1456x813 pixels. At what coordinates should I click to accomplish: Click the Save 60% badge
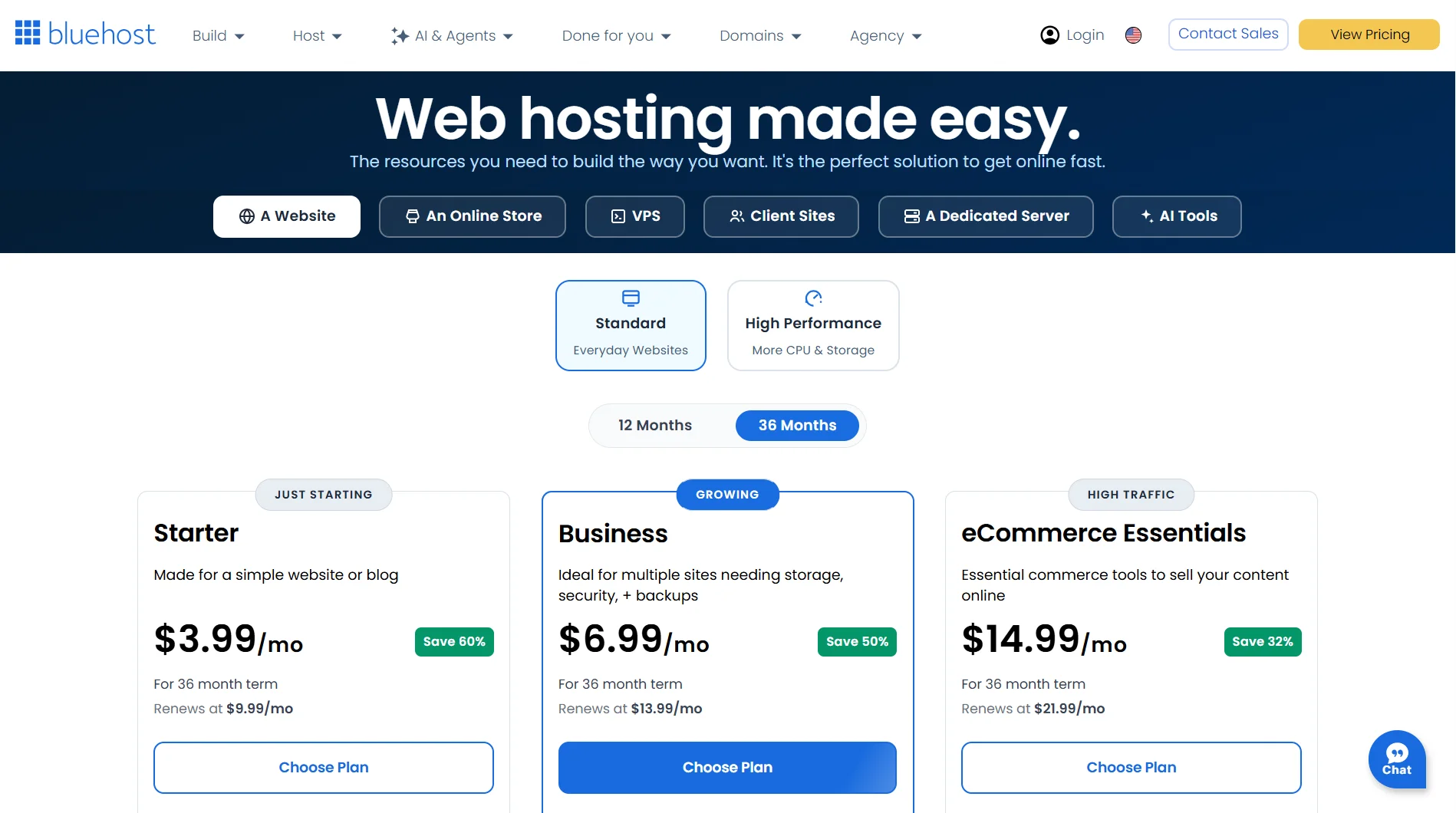(x=454, y=642)
